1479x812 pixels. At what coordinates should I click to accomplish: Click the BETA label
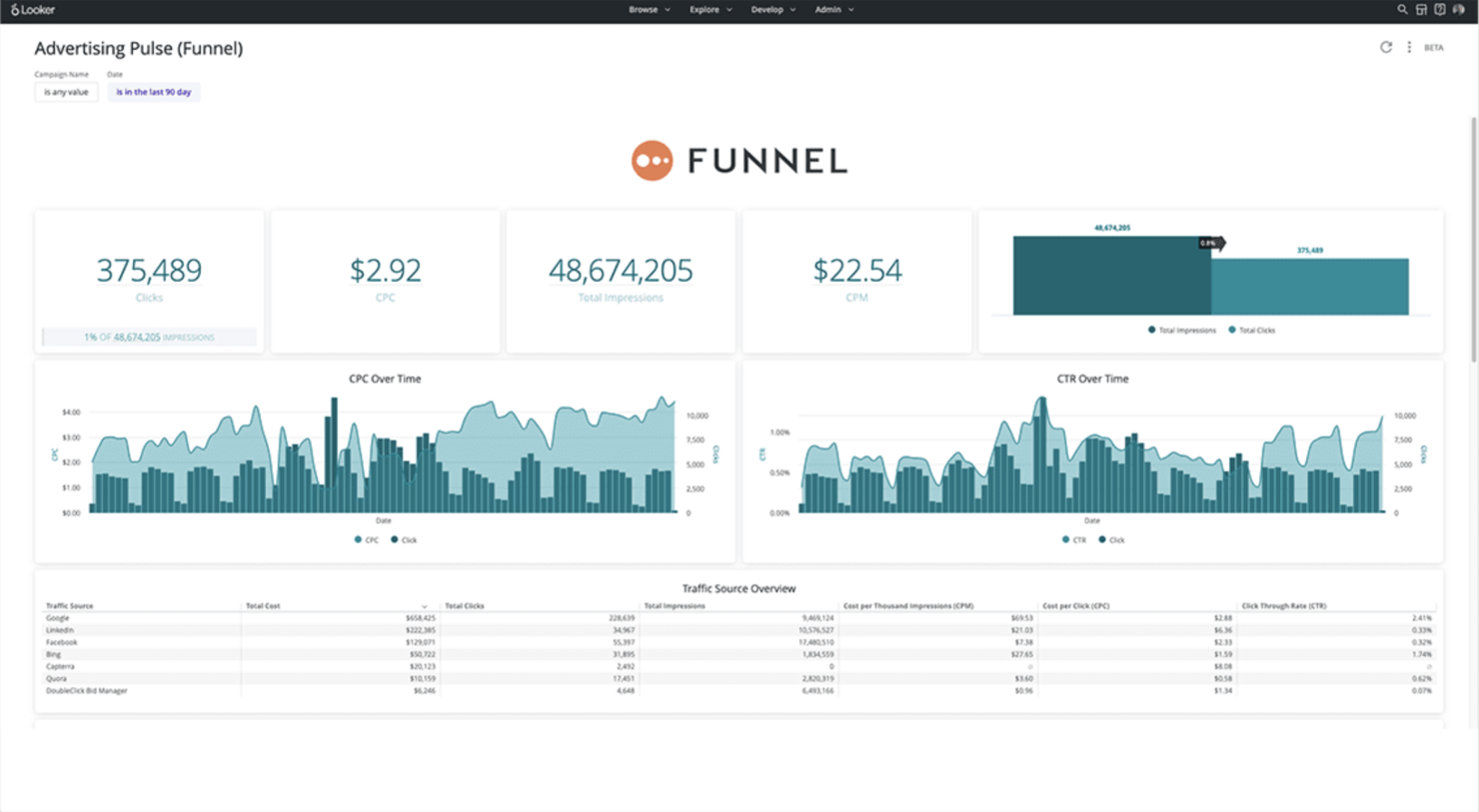click(1433, 48)
